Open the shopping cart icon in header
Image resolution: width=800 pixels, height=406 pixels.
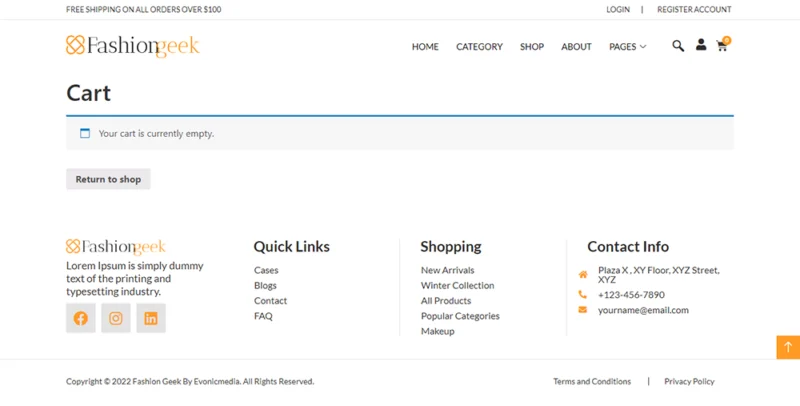(721, 46)
